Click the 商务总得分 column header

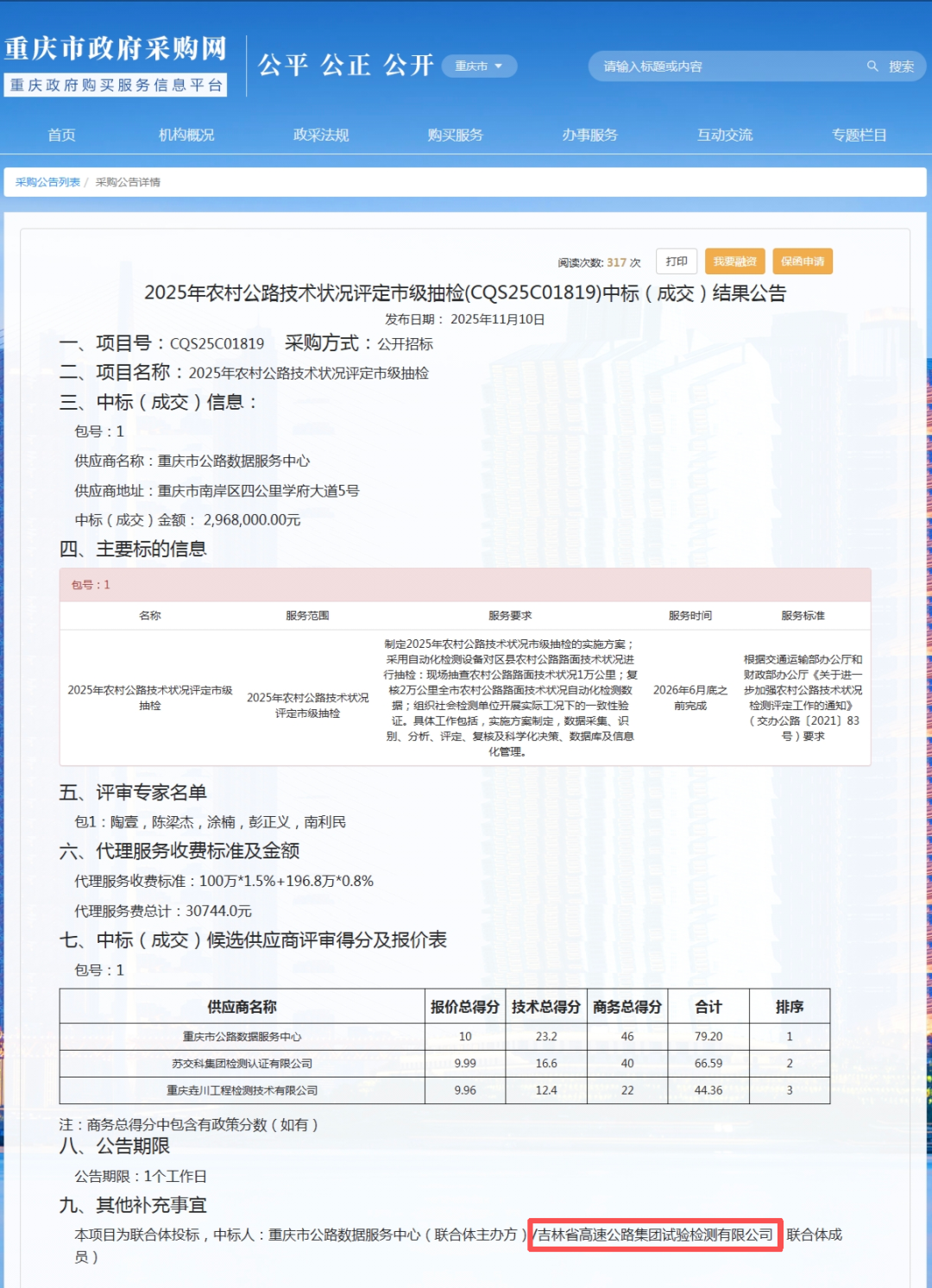coord(627,1007)
